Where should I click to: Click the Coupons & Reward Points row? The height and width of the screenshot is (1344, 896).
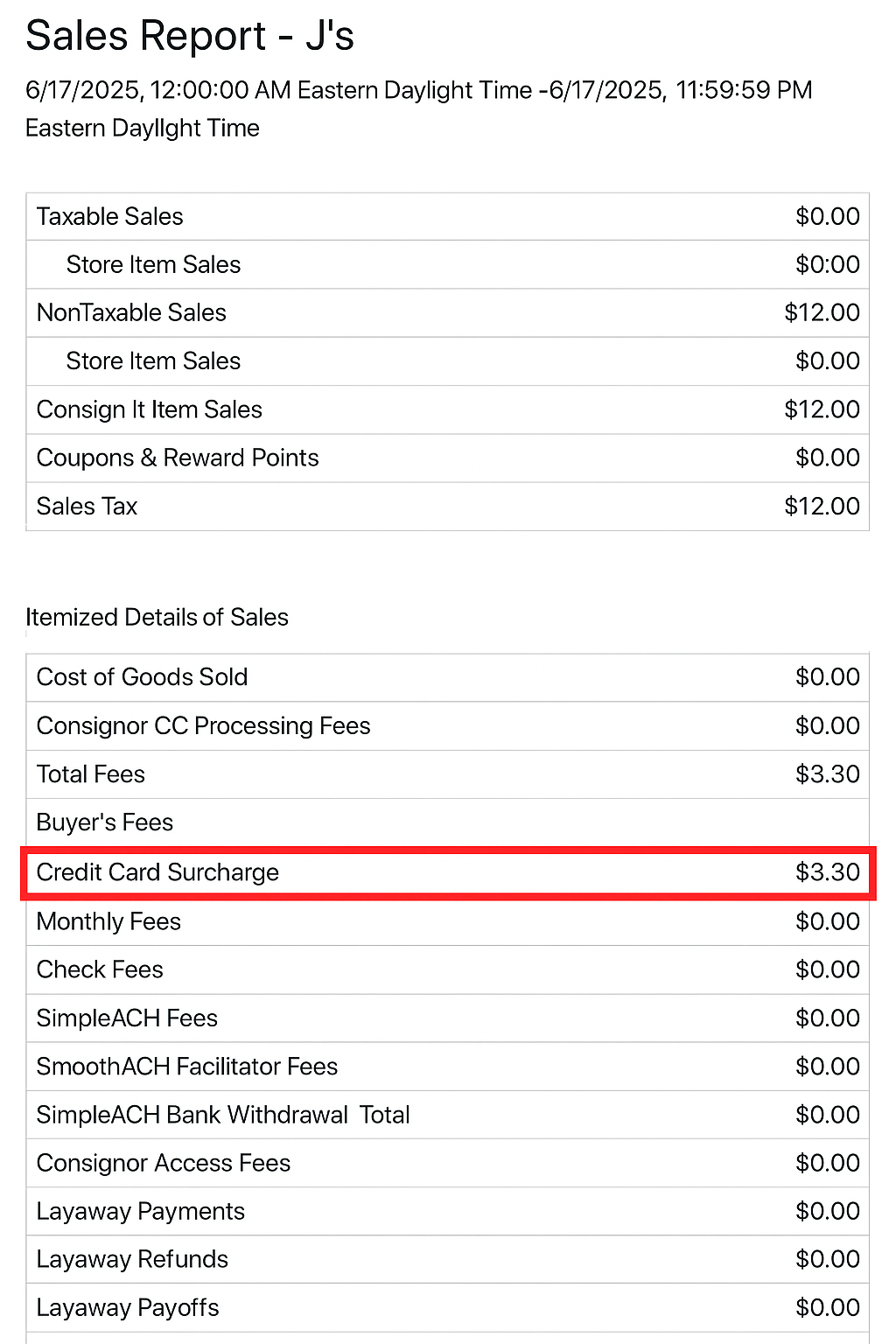pyautogui.click(x=447, y=458)
